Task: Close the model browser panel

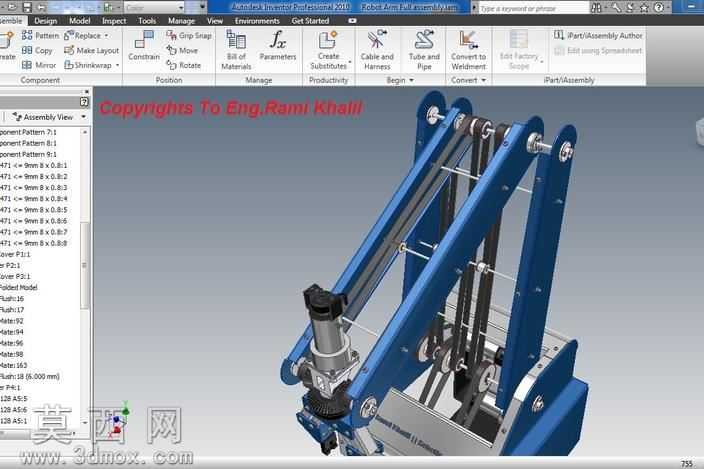Action: (87, 92)
